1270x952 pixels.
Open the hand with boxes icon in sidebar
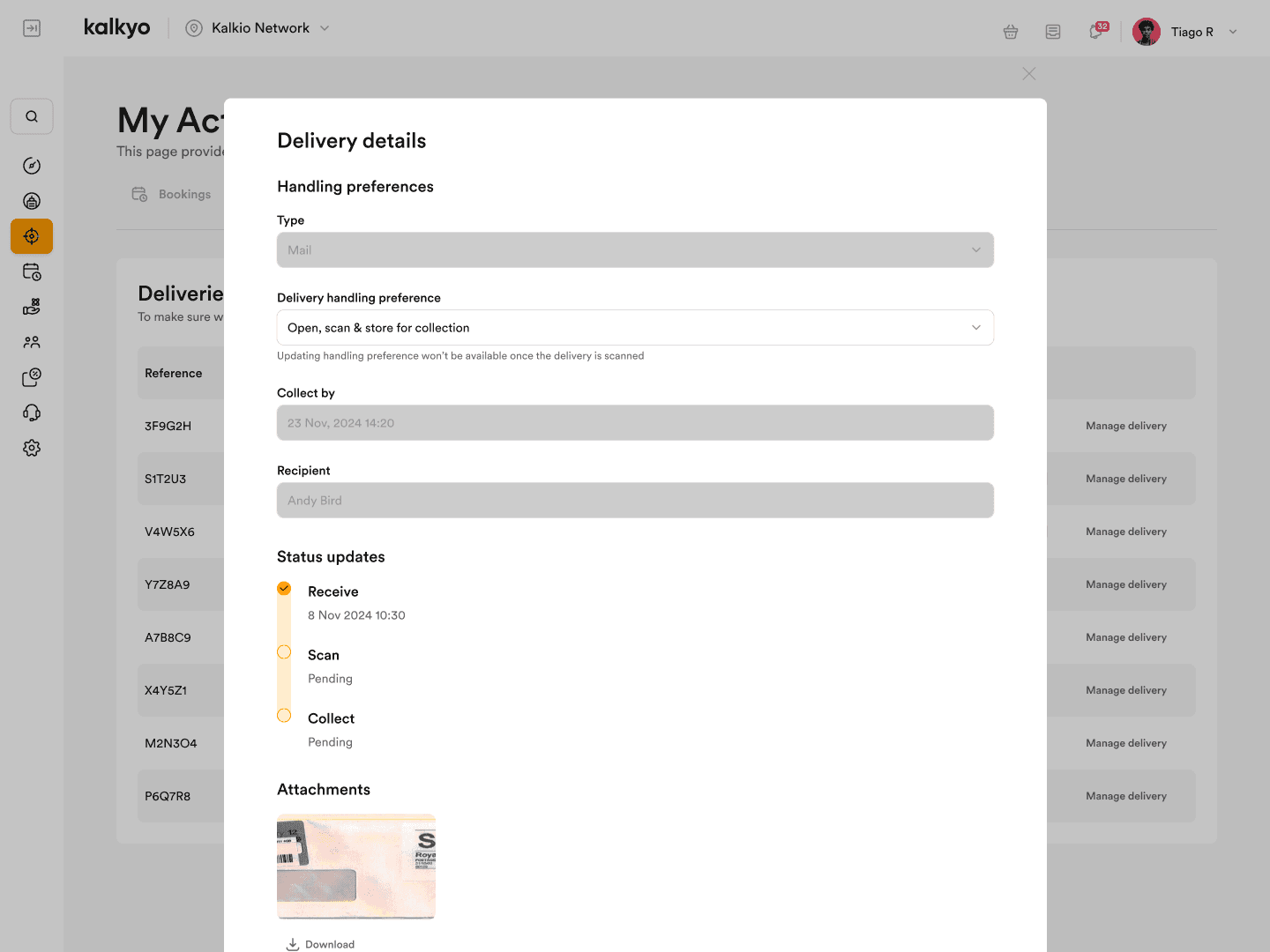(x=32, y=307)
